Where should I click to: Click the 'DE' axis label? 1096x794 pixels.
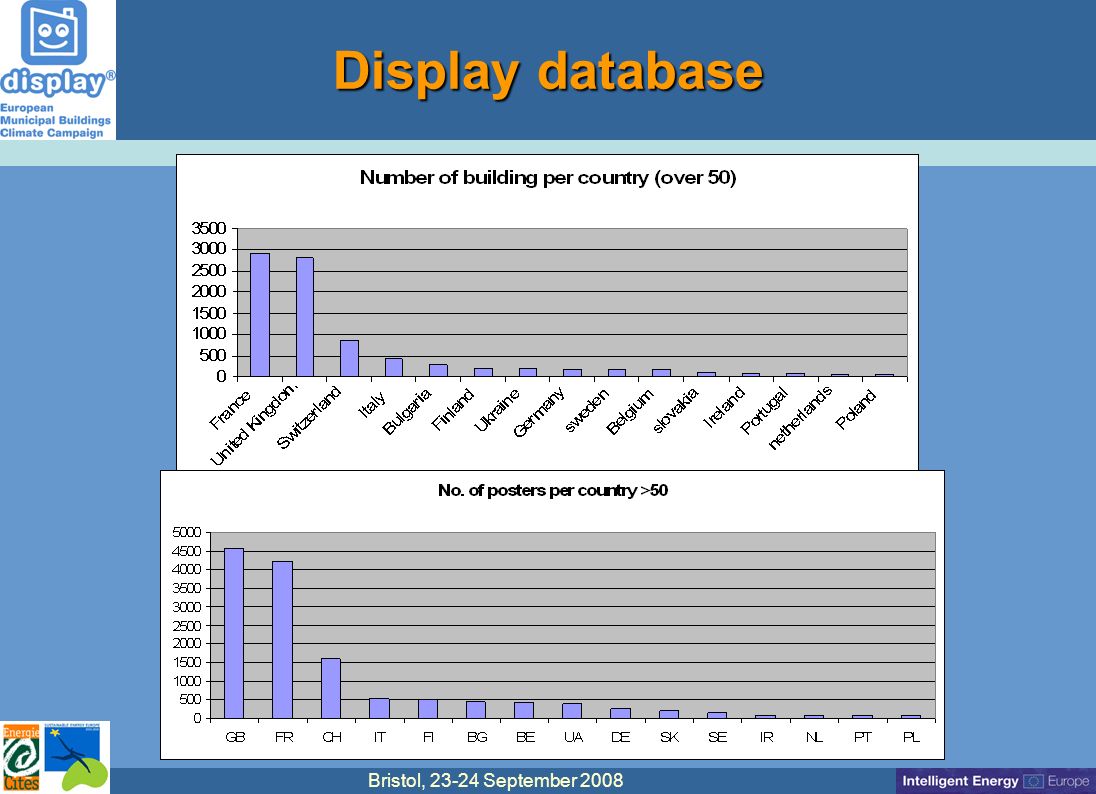point(621,737)
